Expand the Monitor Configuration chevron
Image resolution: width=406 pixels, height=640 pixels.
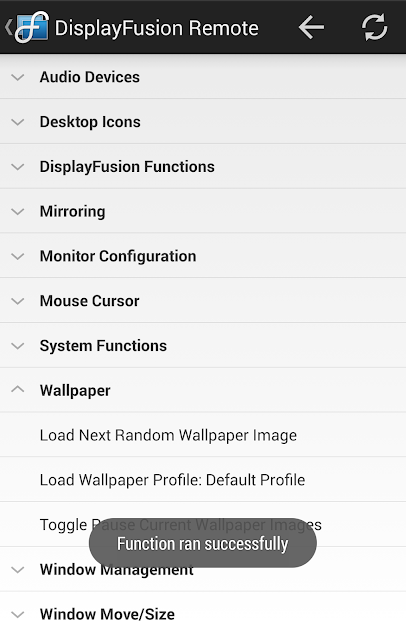coord(18,256)
